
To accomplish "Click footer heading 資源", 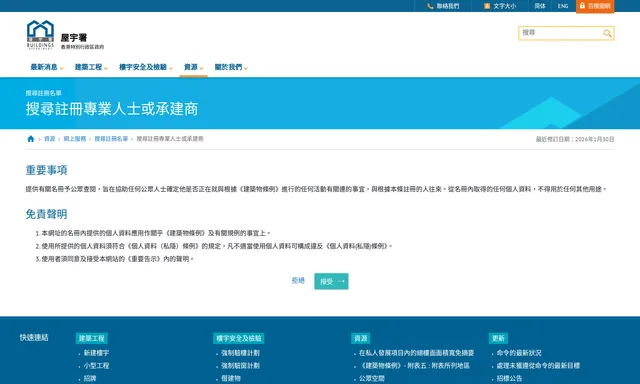I will point(361,338).
